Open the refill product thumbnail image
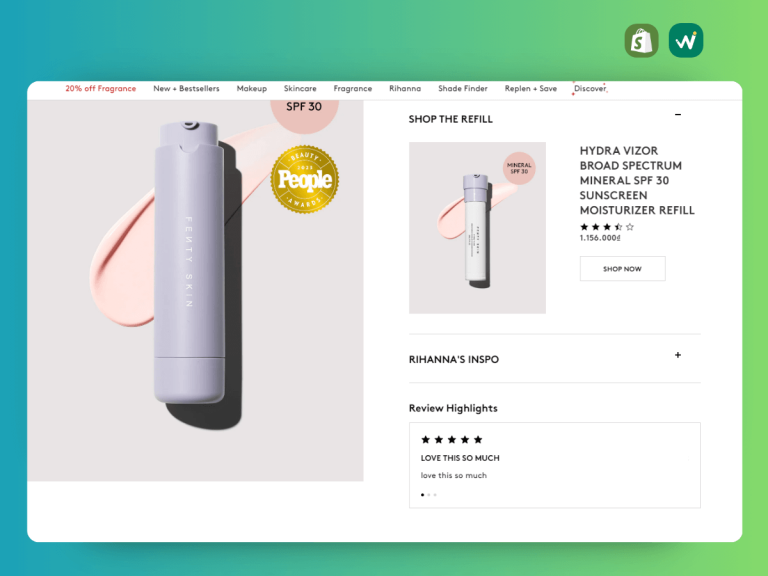The height and width of the screenshot is (576, 768). coord(478,228)
